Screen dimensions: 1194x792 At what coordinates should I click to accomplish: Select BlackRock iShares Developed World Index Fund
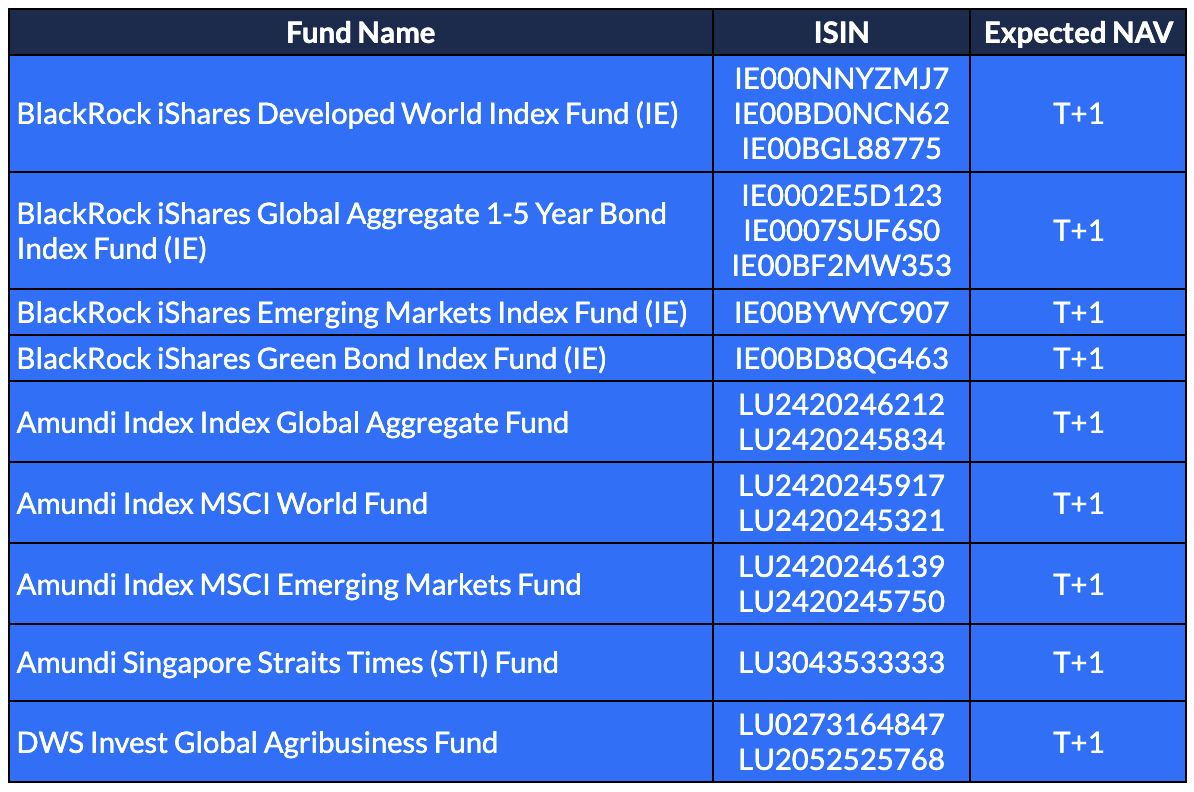coord(348,114)
